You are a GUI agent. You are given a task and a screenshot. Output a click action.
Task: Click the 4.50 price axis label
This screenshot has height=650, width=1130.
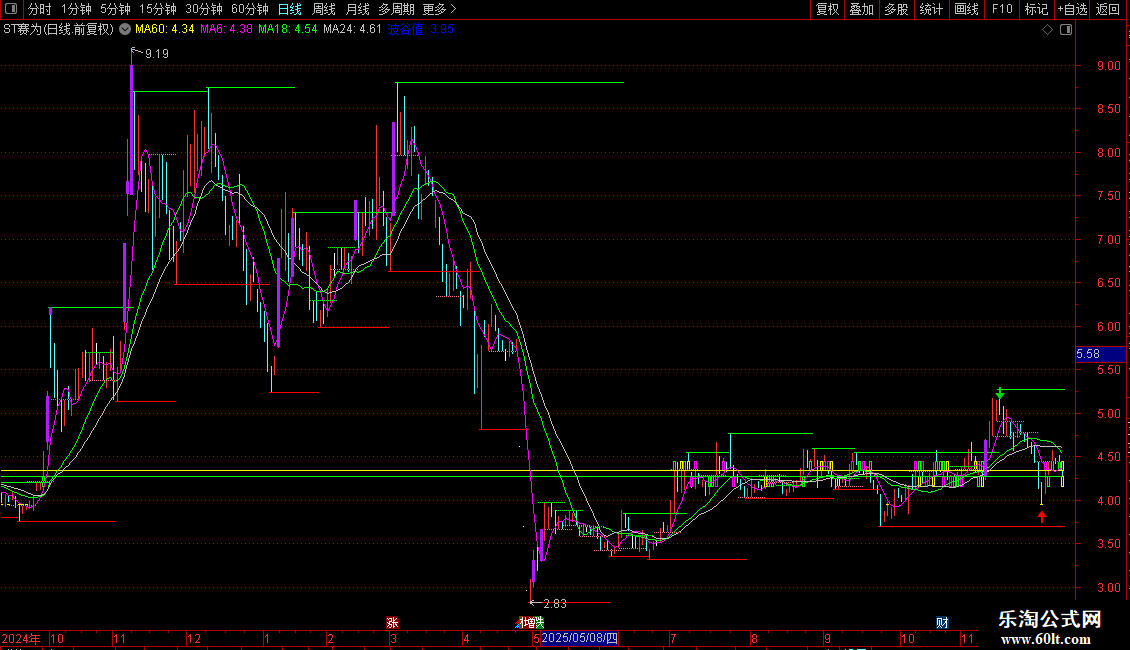(x=1109, y=457)
